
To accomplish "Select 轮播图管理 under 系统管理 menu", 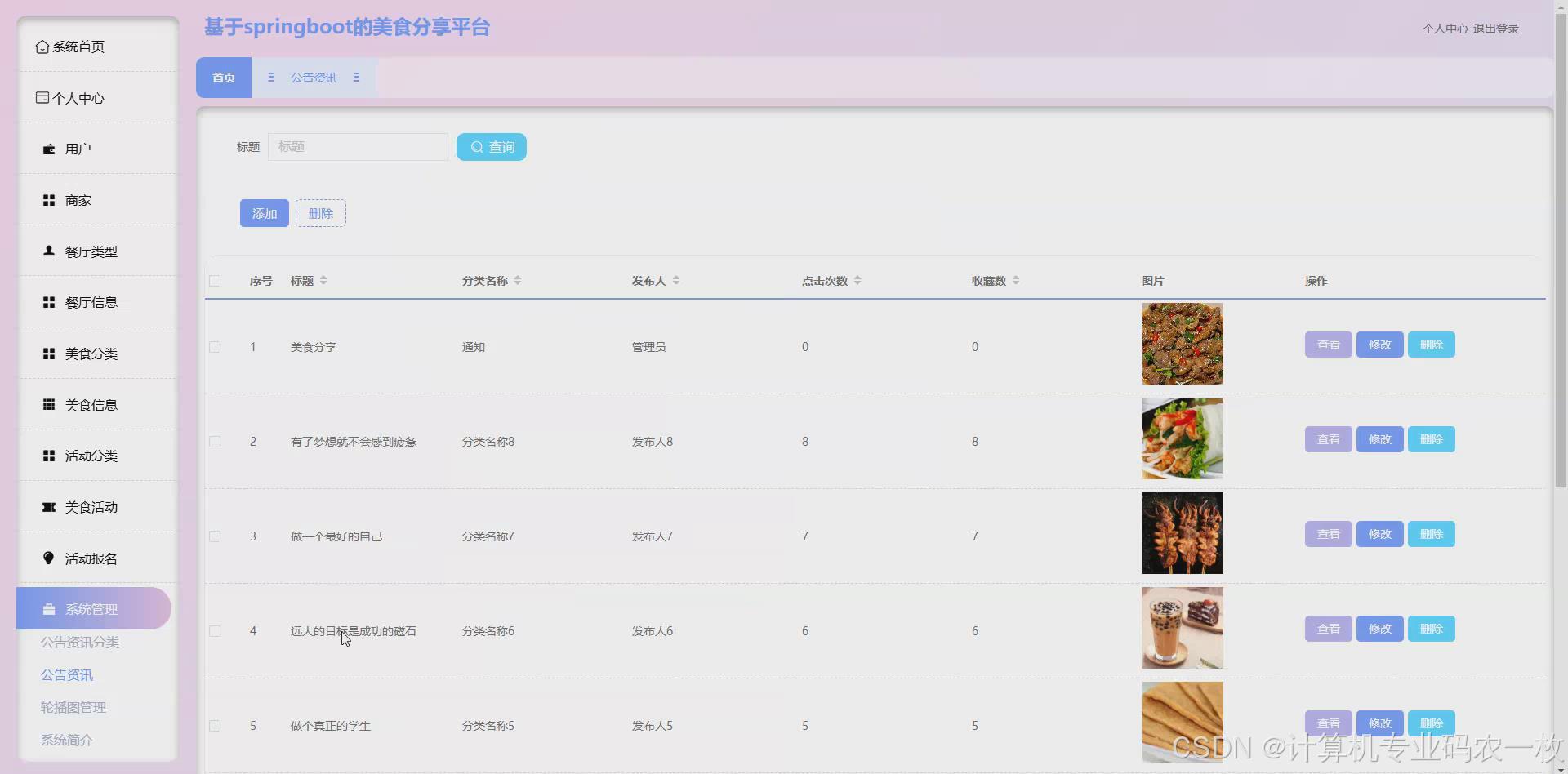I will [73, 707].
